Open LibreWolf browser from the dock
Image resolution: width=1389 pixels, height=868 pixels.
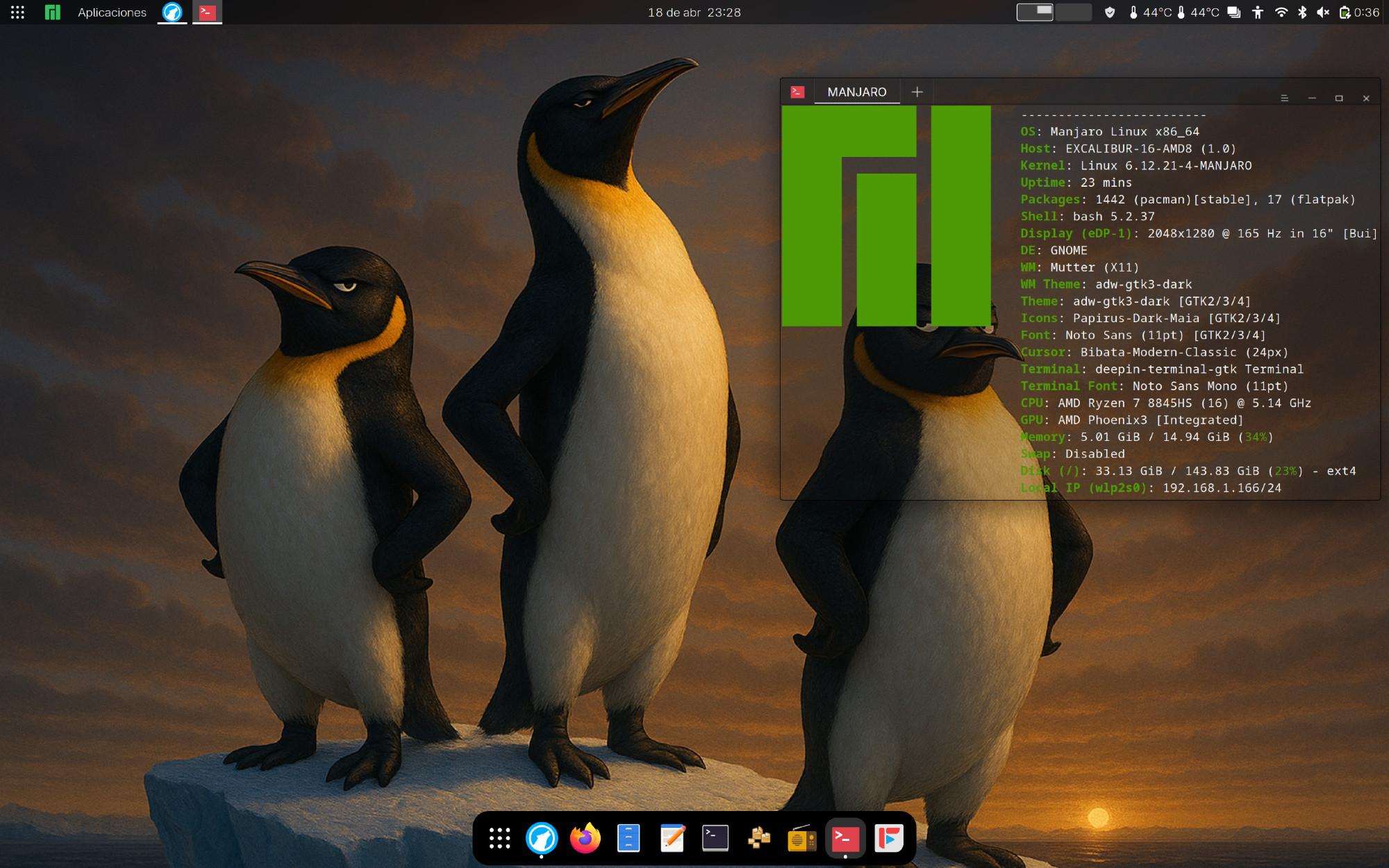pyautogui.click(x=542, y=838)
